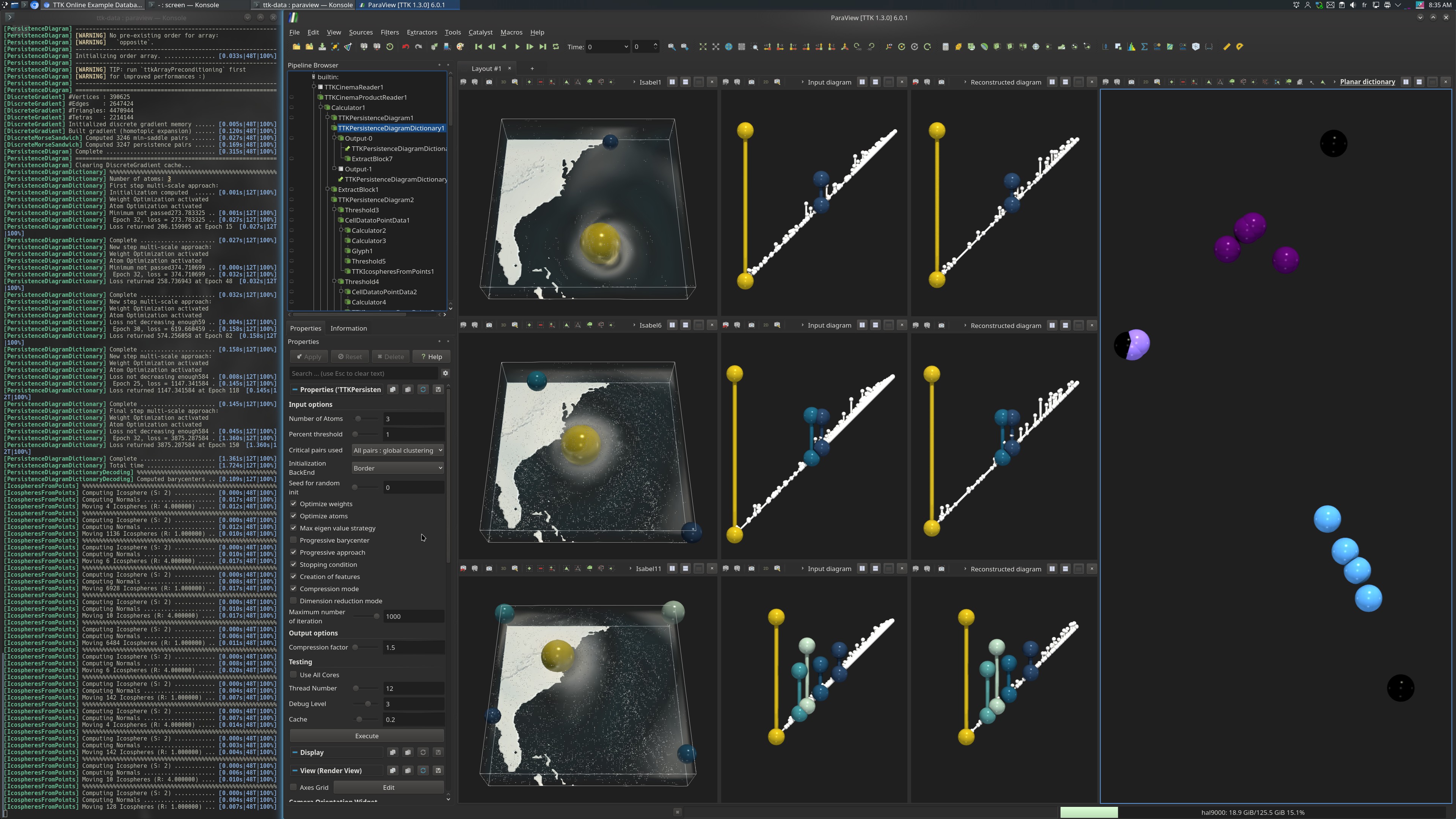Toggle the Compression mode checkbox

click(293, 588)
